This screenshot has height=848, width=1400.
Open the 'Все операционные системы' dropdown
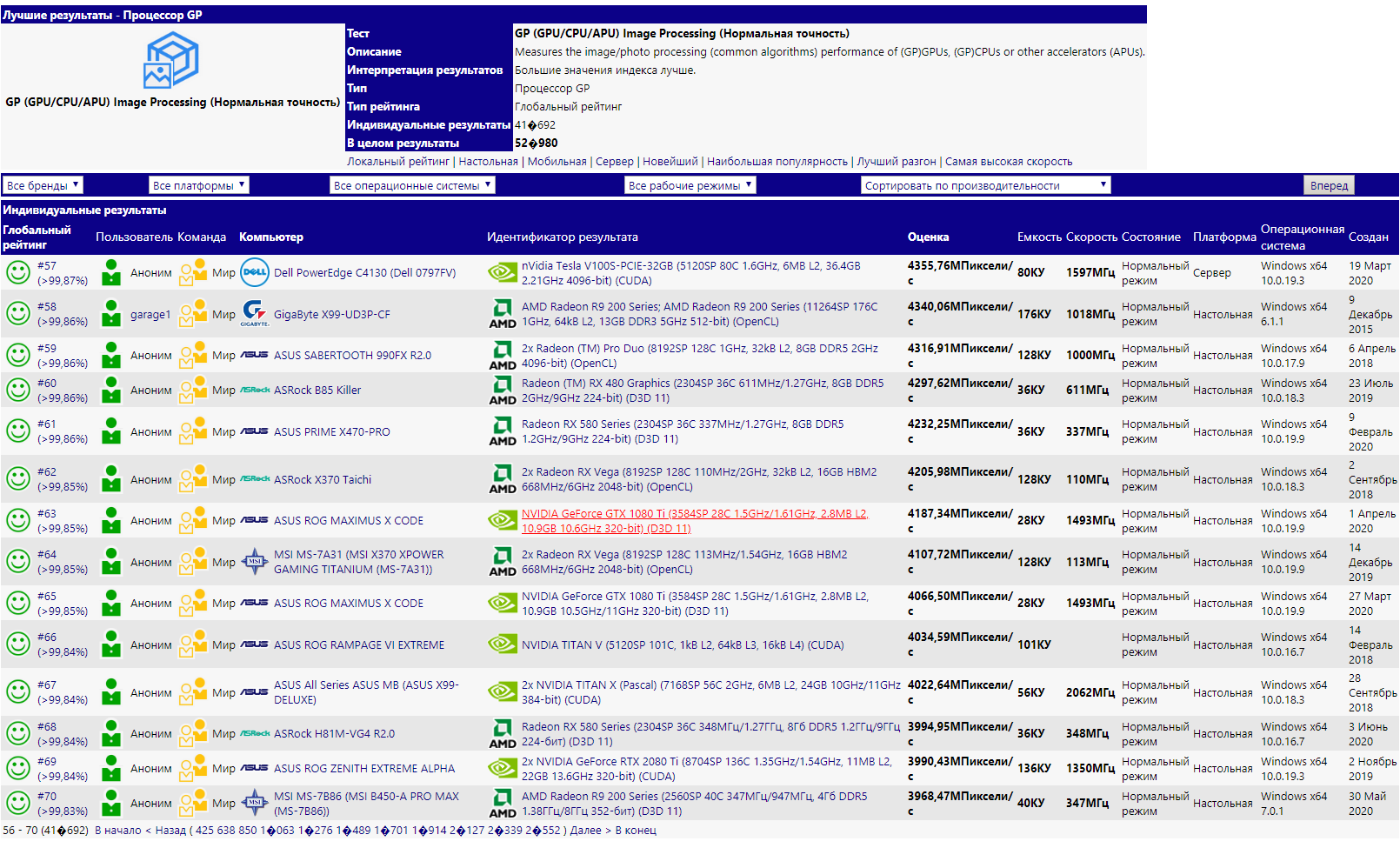tap(413, 185)
